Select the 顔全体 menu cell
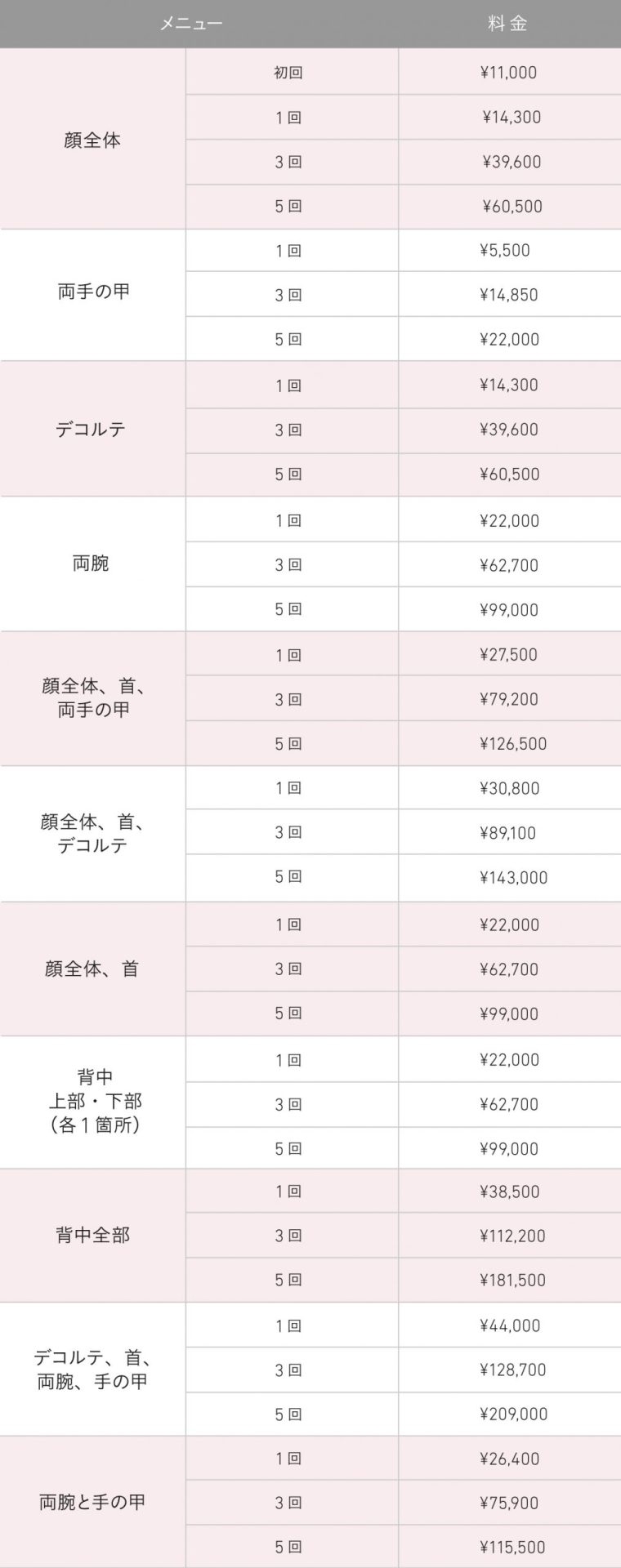Image resolution: width=621 pixels, height=1568 pixels. tap(92, 140)
